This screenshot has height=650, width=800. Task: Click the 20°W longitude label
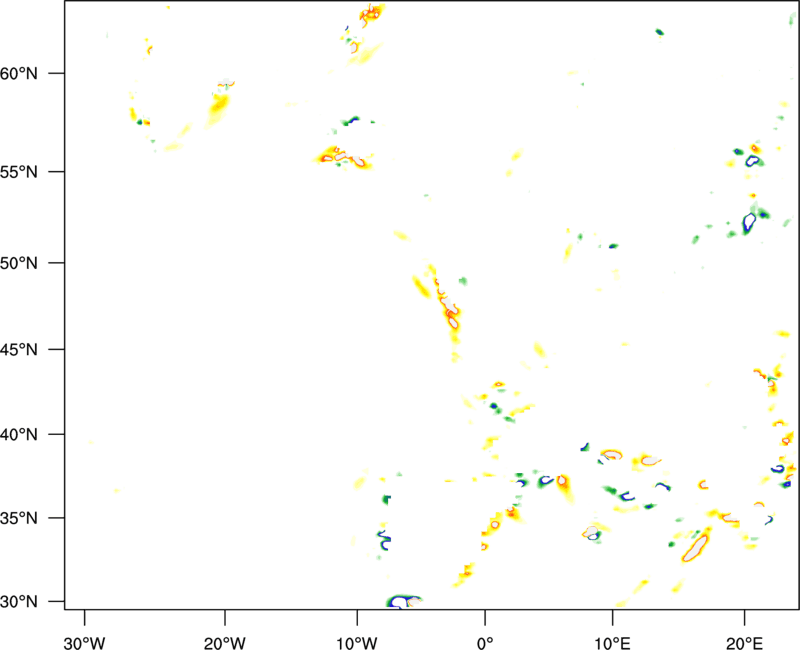[x=224, y=643]
